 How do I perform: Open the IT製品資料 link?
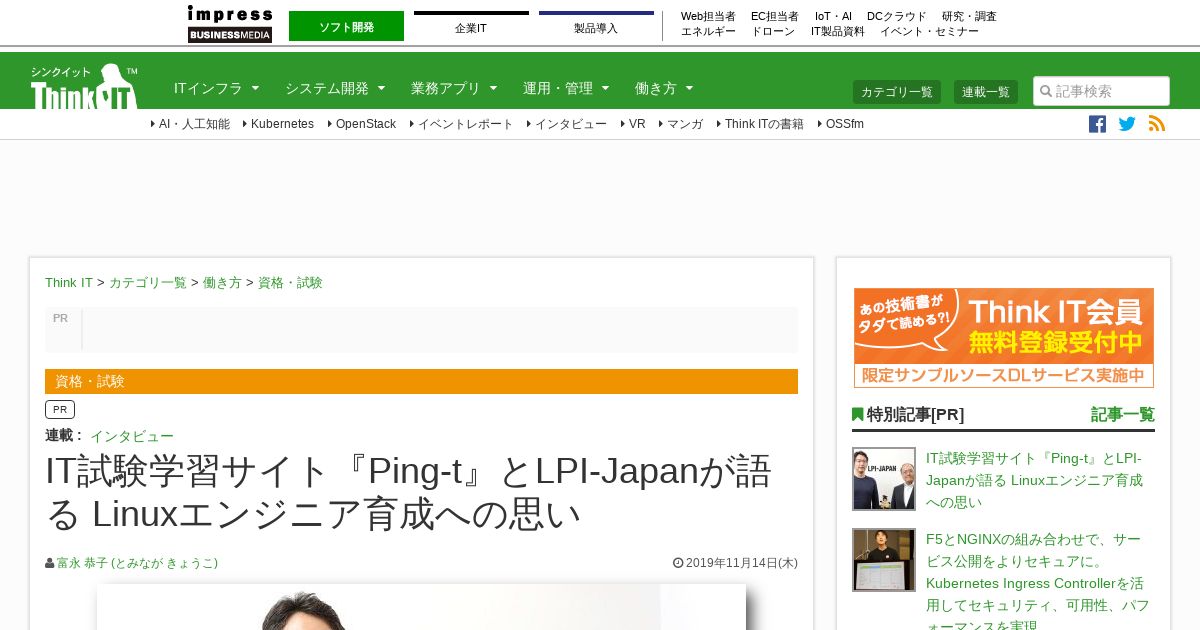(838, 31)
